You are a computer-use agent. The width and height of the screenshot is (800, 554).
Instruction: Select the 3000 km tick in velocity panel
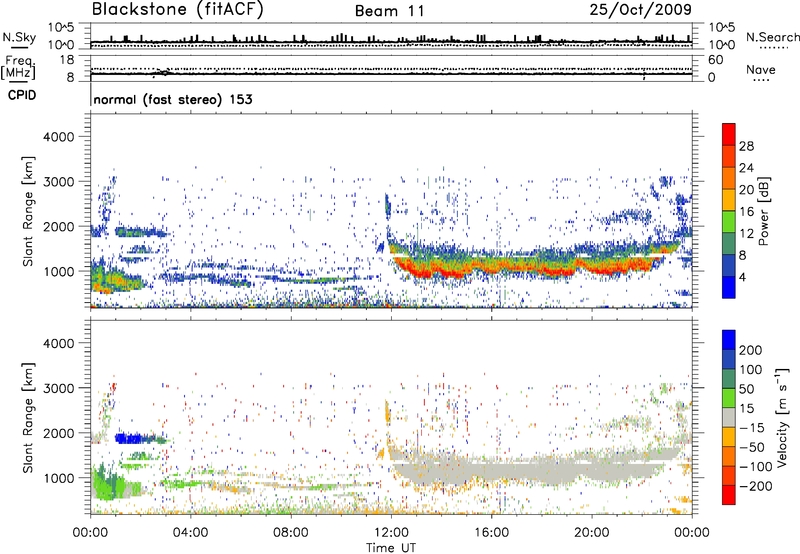coord(58,388)
